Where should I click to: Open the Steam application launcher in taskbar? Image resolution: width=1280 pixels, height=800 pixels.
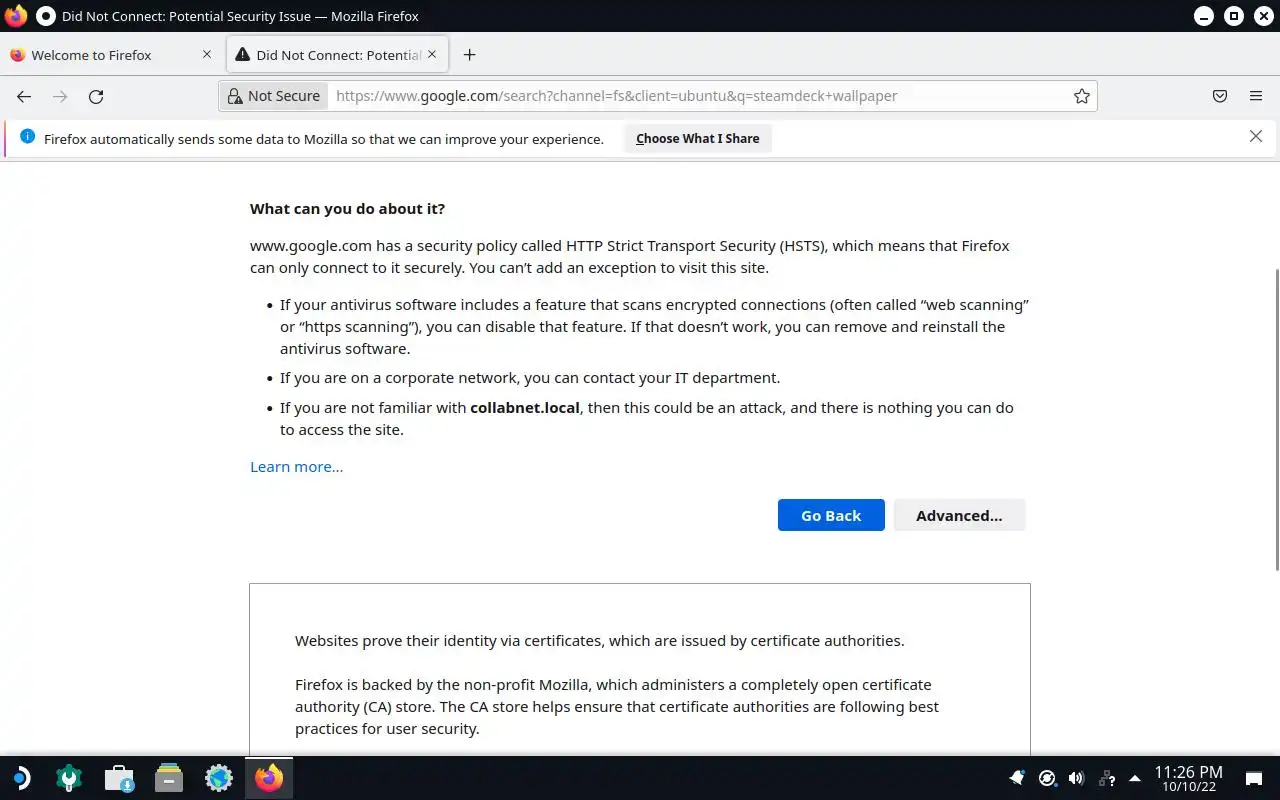pos(20,778)
